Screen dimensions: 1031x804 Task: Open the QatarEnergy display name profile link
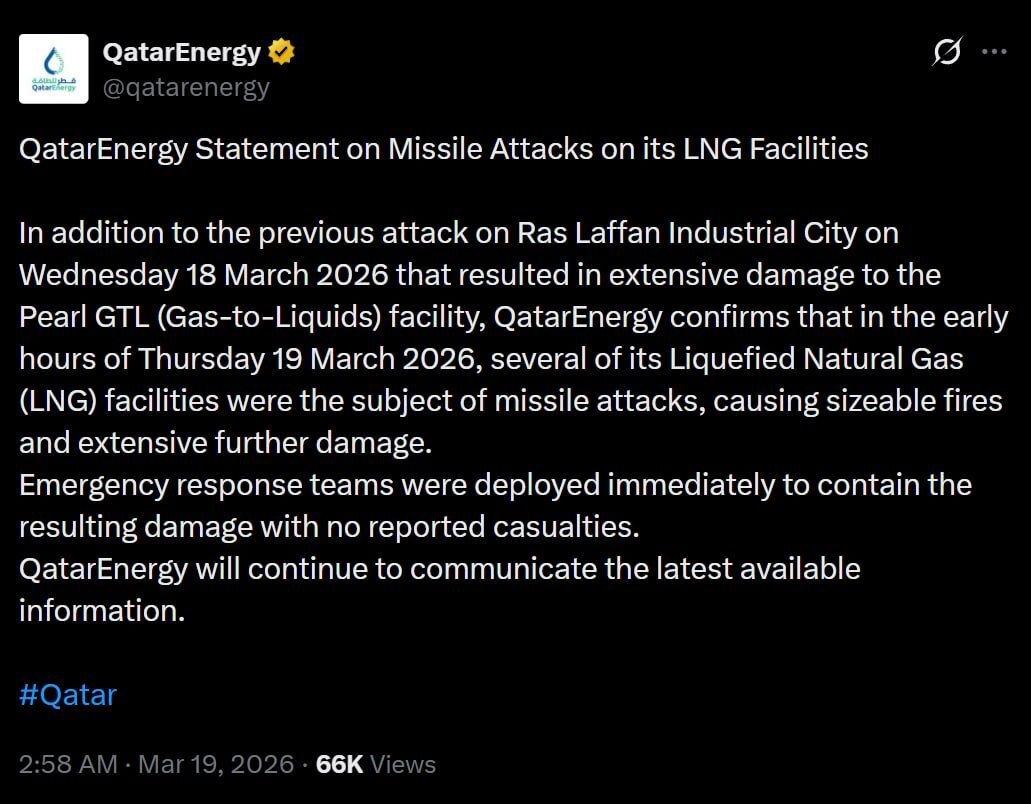(182, 52)
